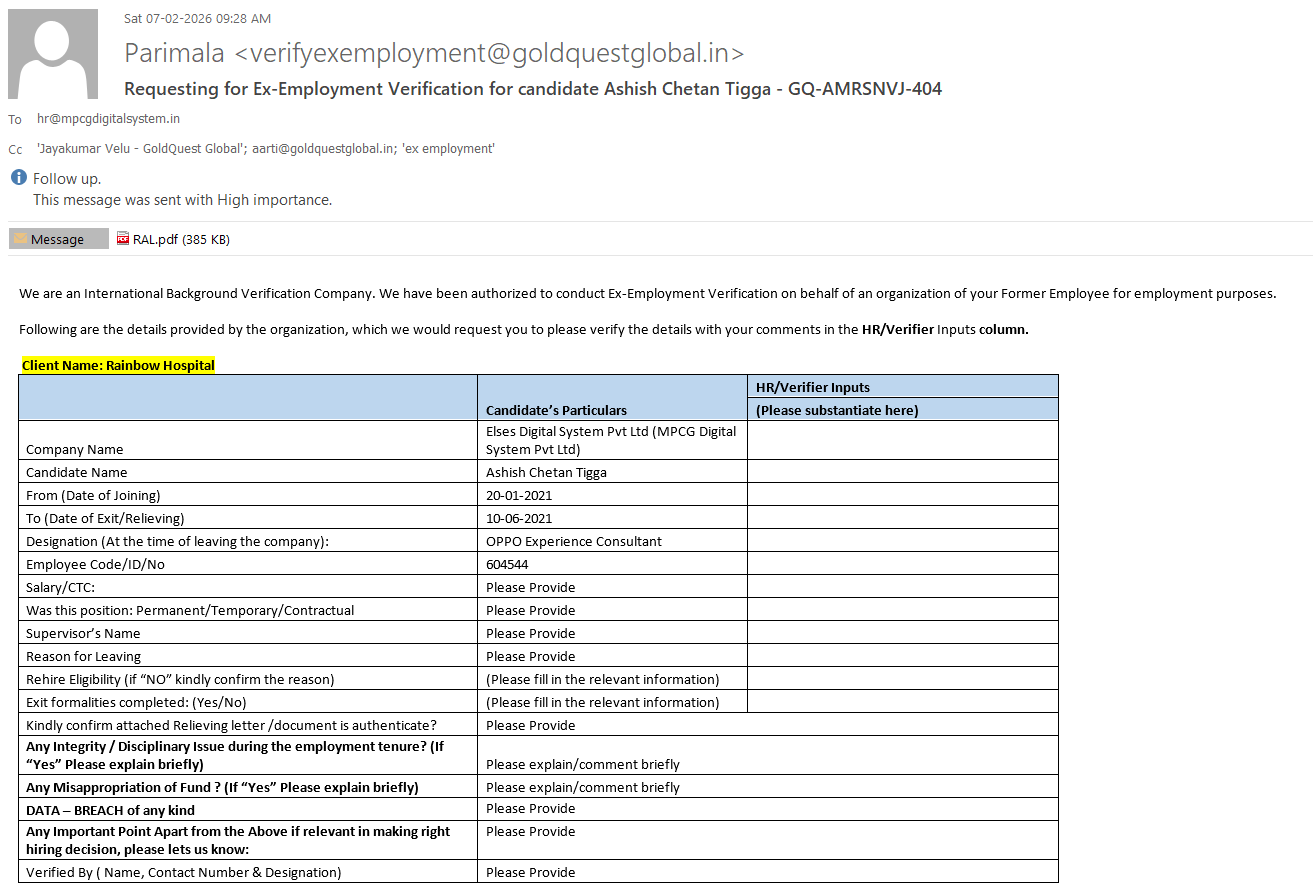Click the Reason for Leaving row label
The image size is (1313, 888).
pyautogui.click(x=83, y=656)
